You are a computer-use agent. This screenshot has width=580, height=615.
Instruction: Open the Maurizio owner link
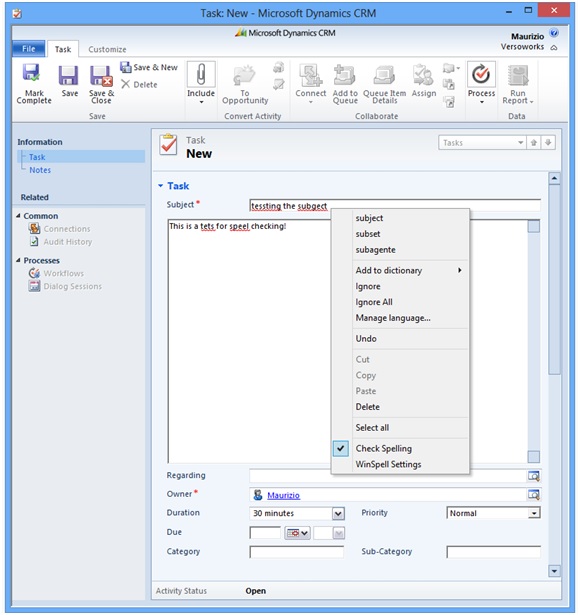(x=283, y=495)
